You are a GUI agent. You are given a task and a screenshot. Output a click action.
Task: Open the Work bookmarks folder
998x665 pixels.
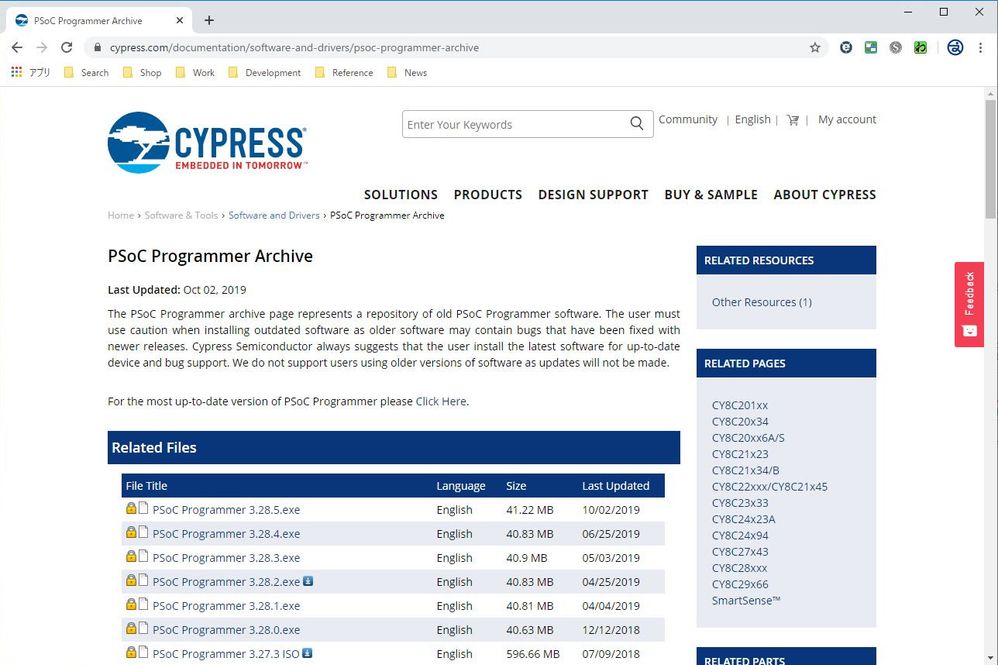pyautogui.click(x=195, y=73)
